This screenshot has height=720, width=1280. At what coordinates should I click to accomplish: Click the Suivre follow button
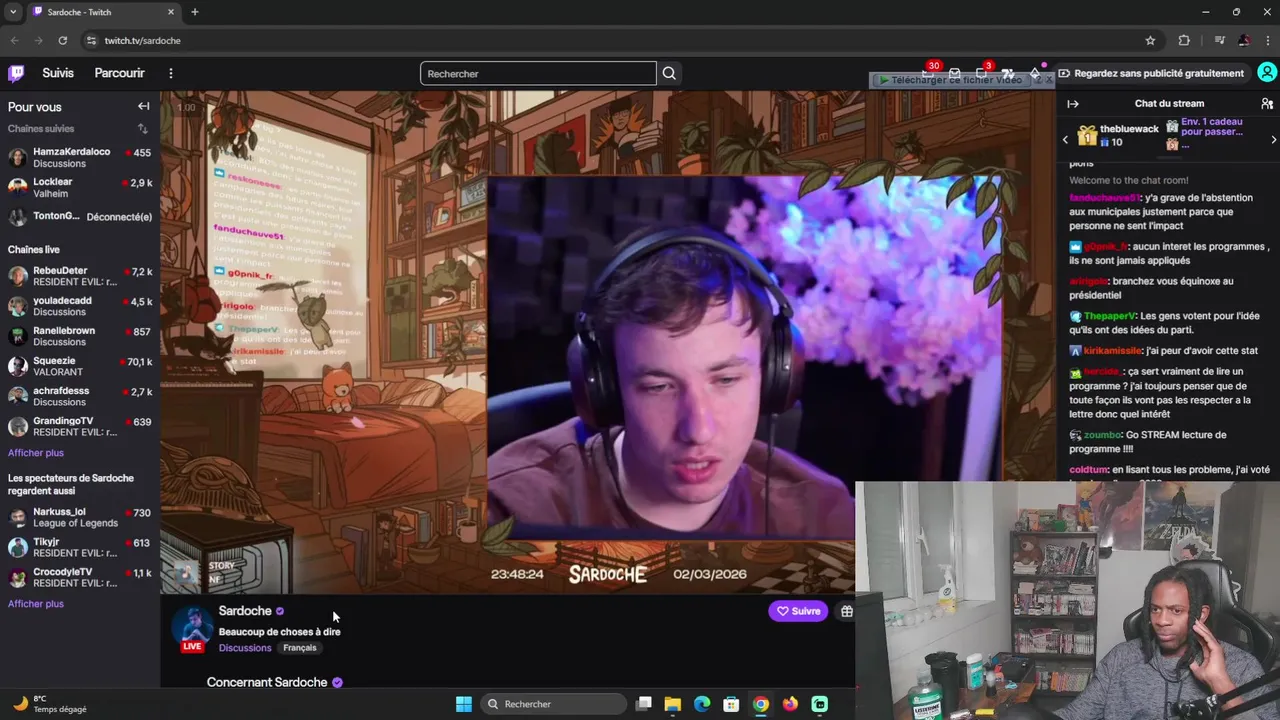(x=798, y=611)
